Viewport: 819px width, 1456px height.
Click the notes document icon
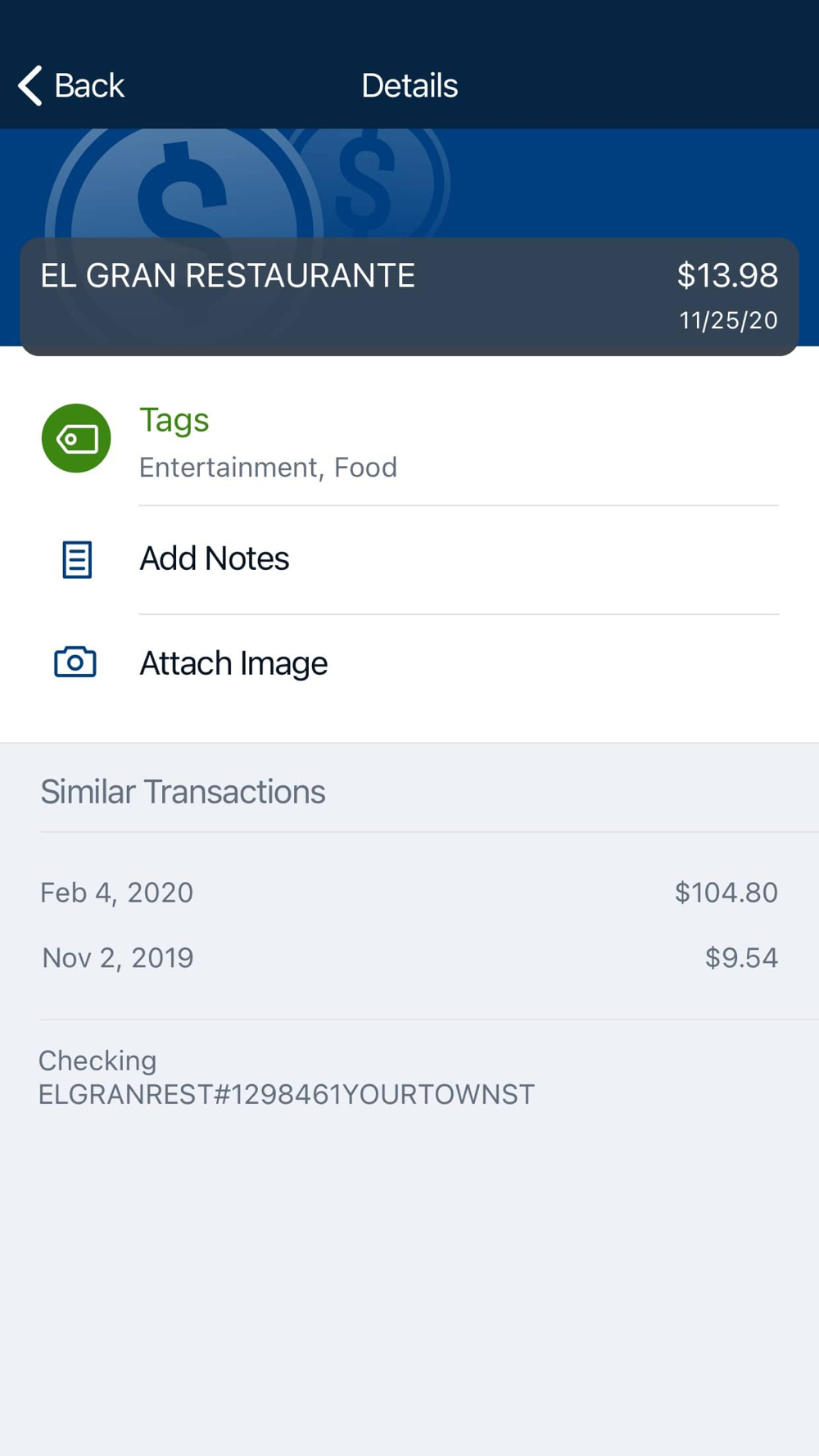(77, 560)
